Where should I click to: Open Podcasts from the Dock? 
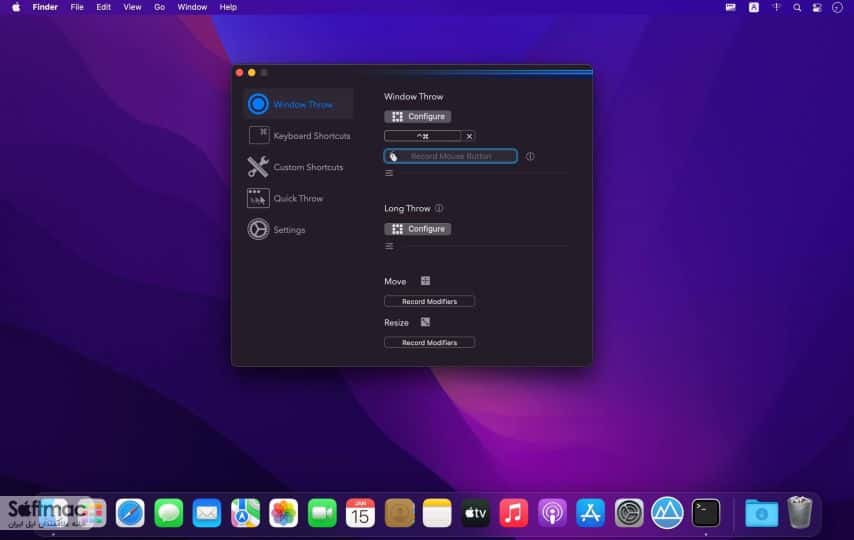coord(552,513)
